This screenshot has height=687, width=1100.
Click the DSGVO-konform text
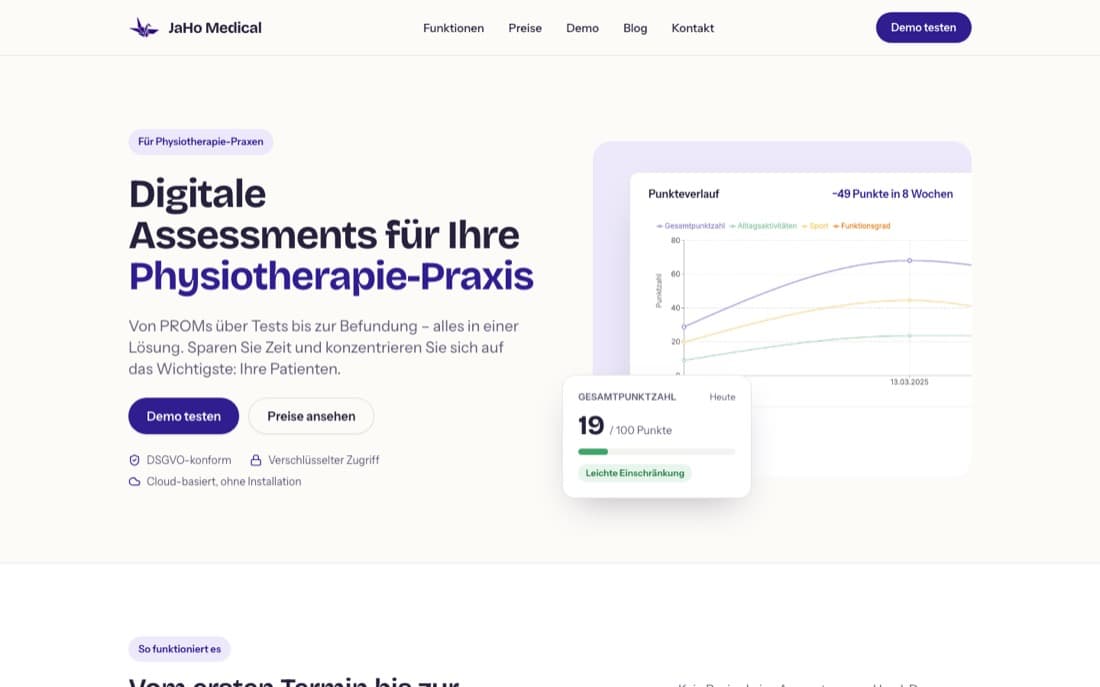click(x=189, y=460)
